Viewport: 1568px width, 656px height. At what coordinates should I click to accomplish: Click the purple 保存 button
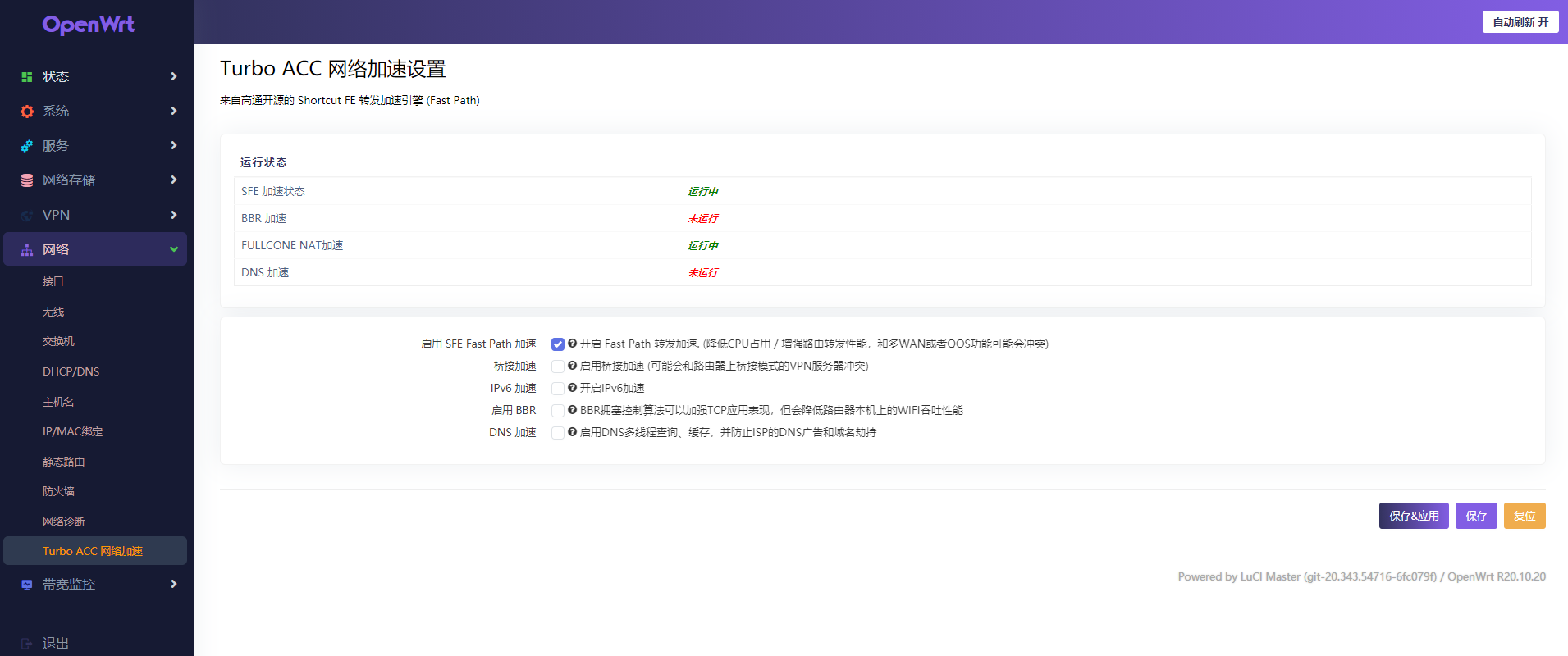(x=1476, y=516)
